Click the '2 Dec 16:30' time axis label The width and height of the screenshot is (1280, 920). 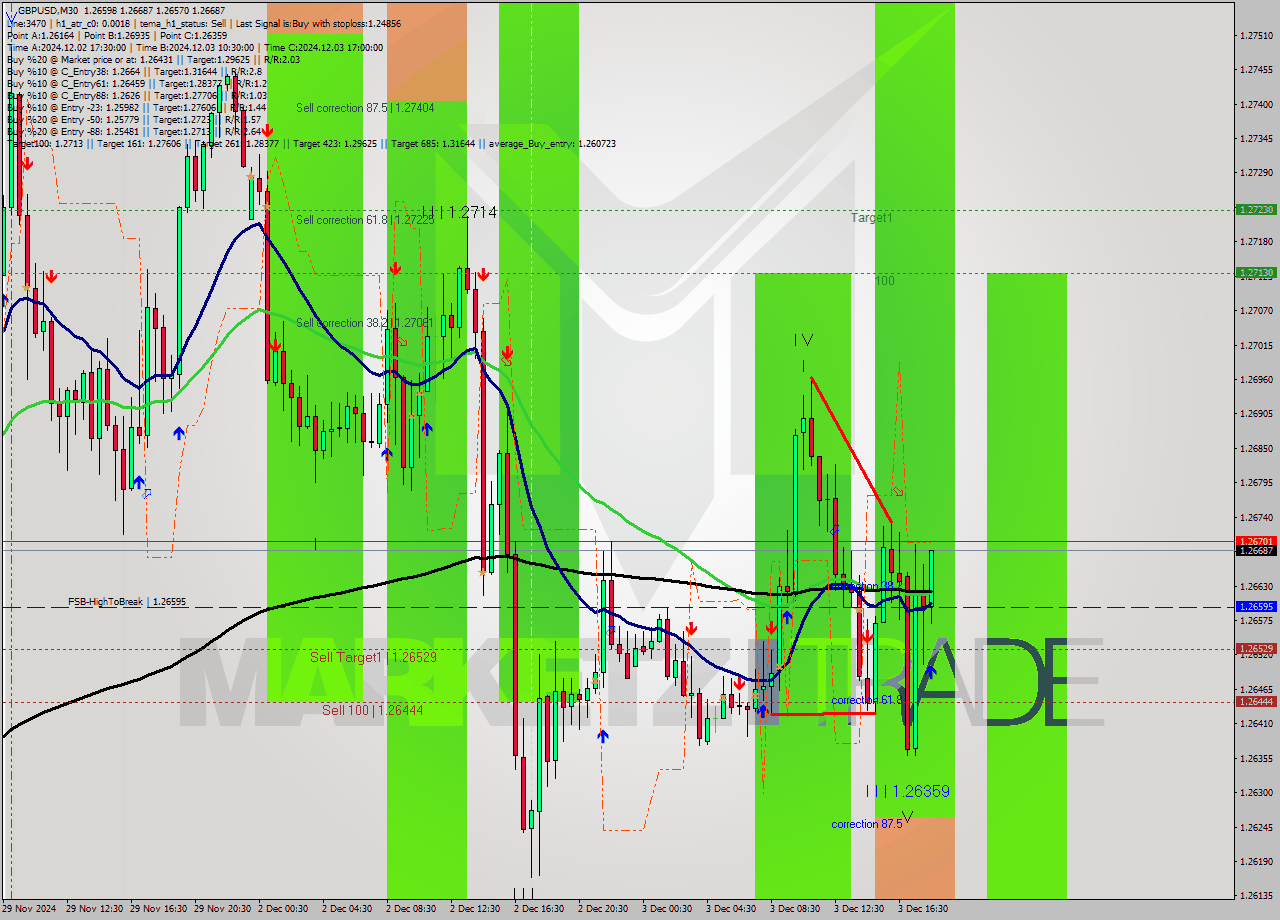point(539,909)
